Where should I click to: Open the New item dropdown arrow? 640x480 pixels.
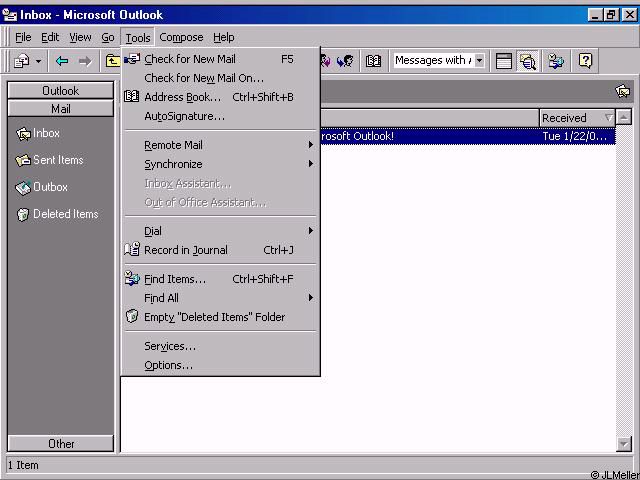[x=38, y=62]
